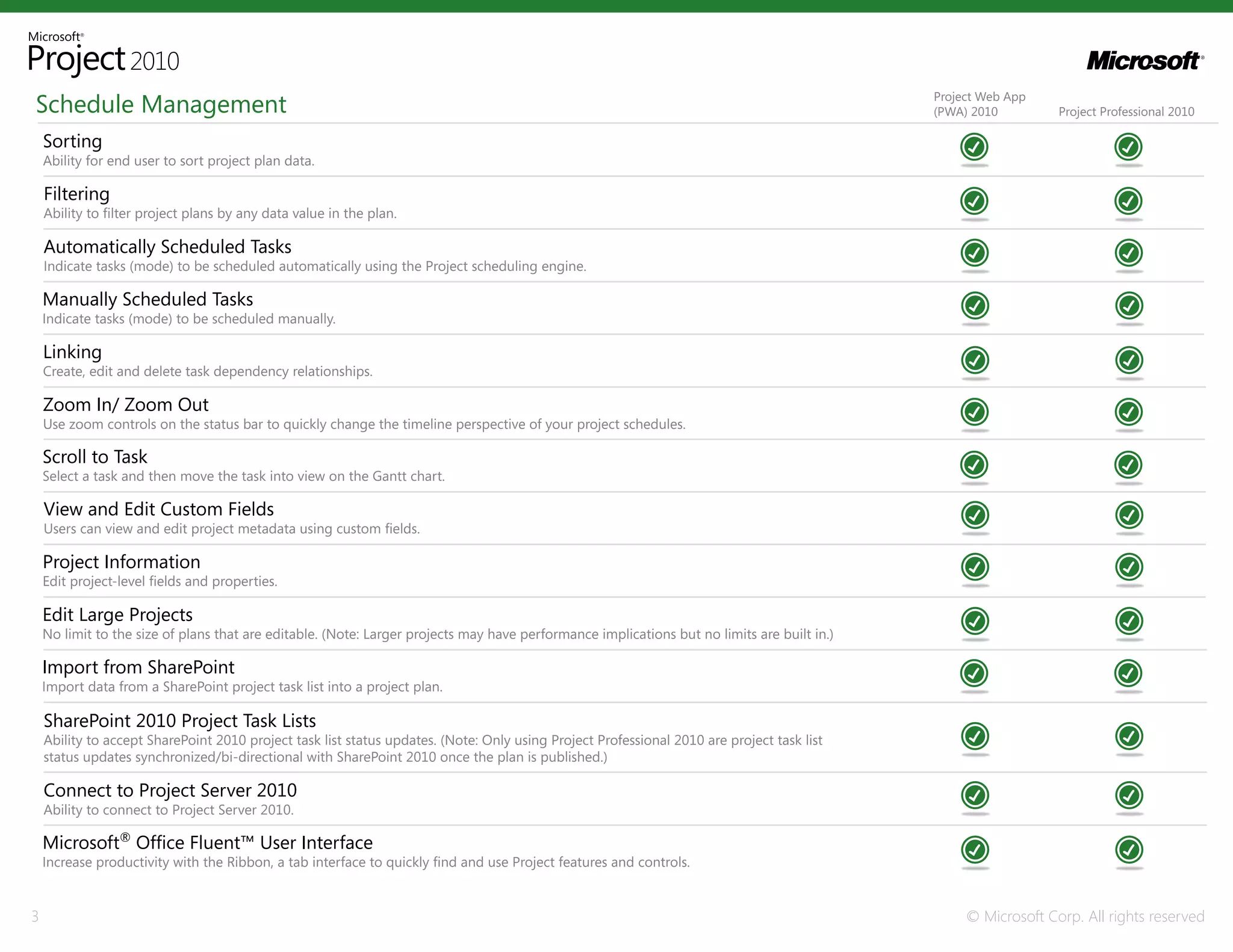Click 'Create, edit and delete task dependency relationships.'

pyautogui.click(x=208, y=372)
